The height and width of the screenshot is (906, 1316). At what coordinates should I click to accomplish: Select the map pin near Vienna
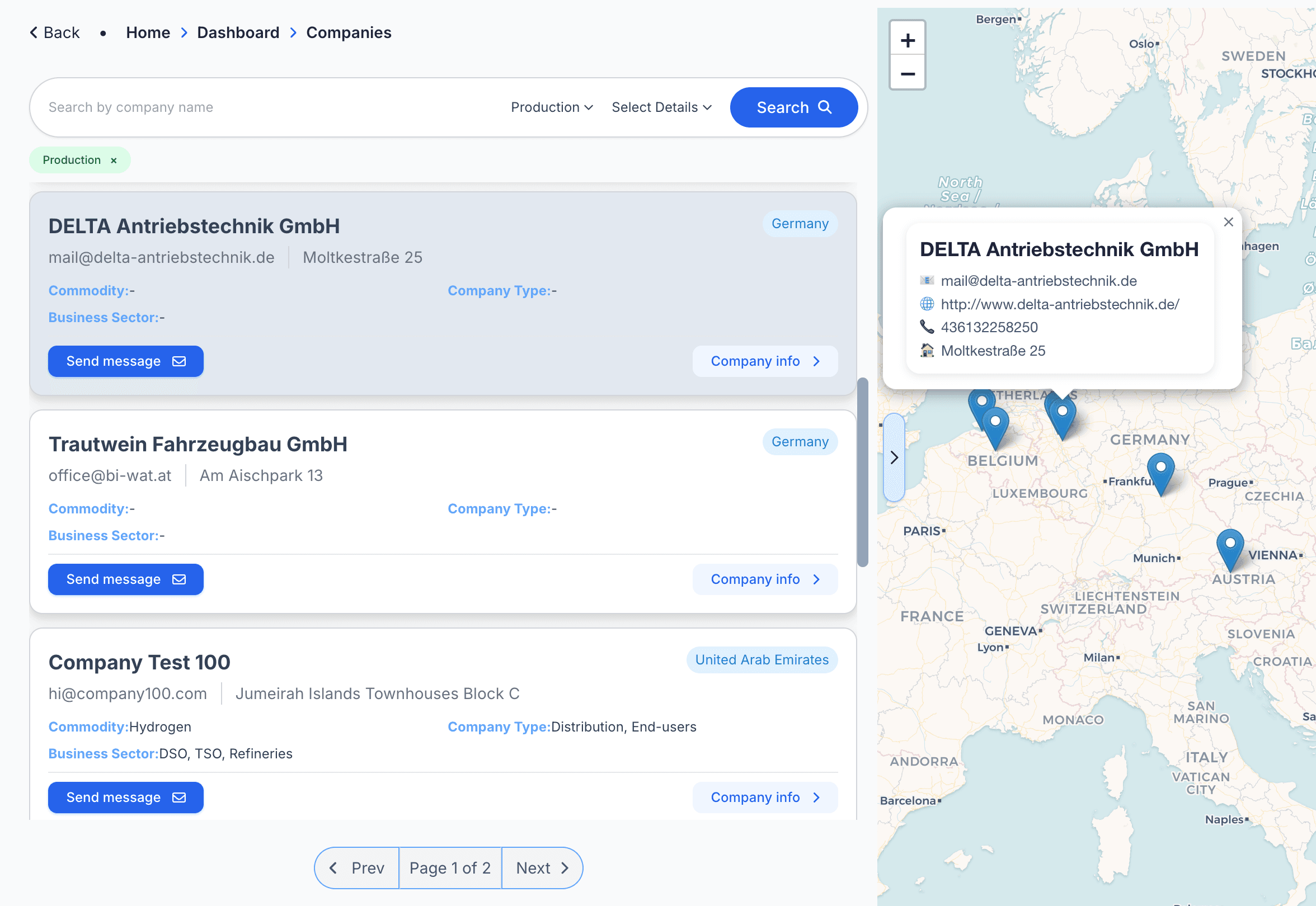(1230, 550)
